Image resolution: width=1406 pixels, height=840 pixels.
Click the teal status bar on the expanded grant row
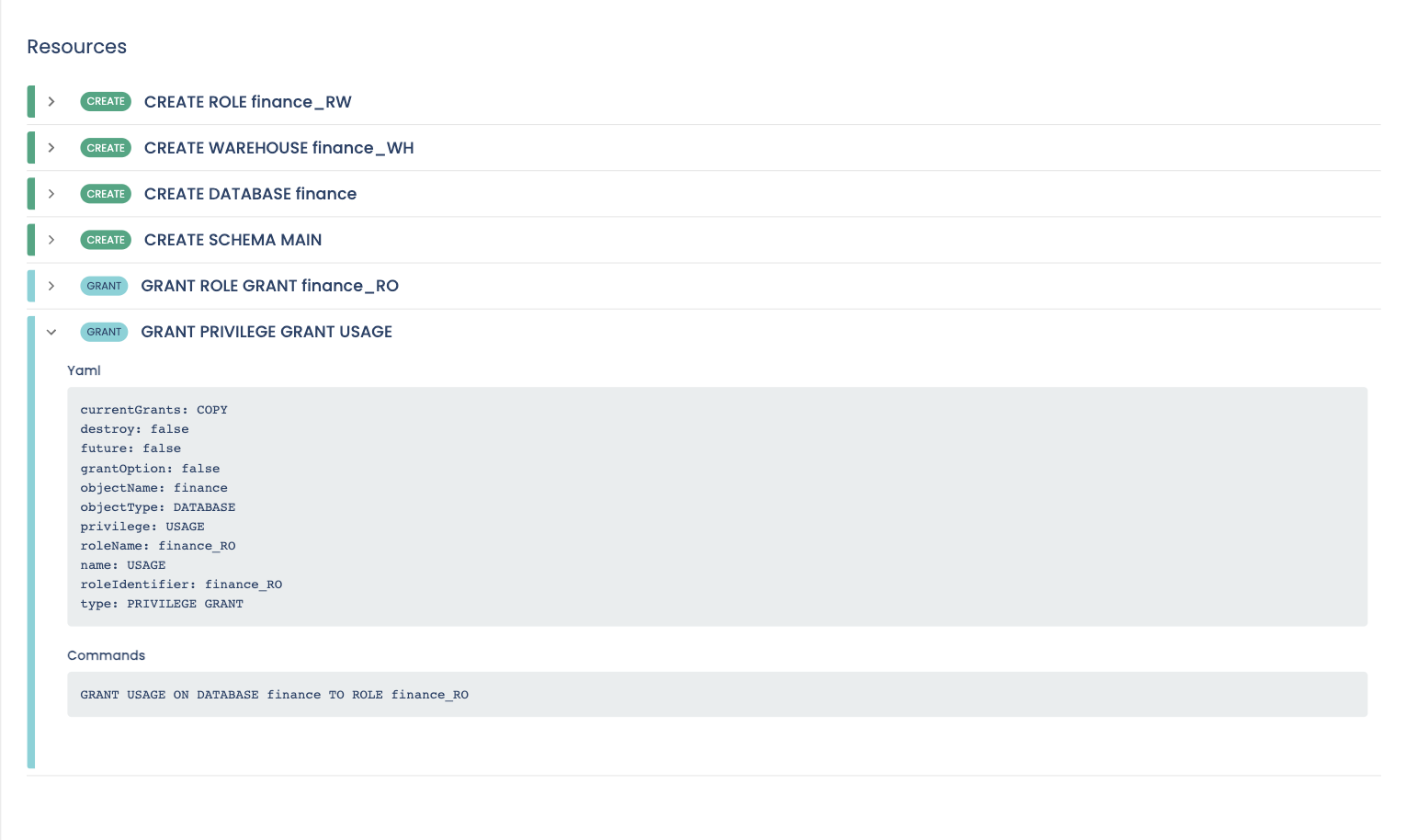click(30, 542)
